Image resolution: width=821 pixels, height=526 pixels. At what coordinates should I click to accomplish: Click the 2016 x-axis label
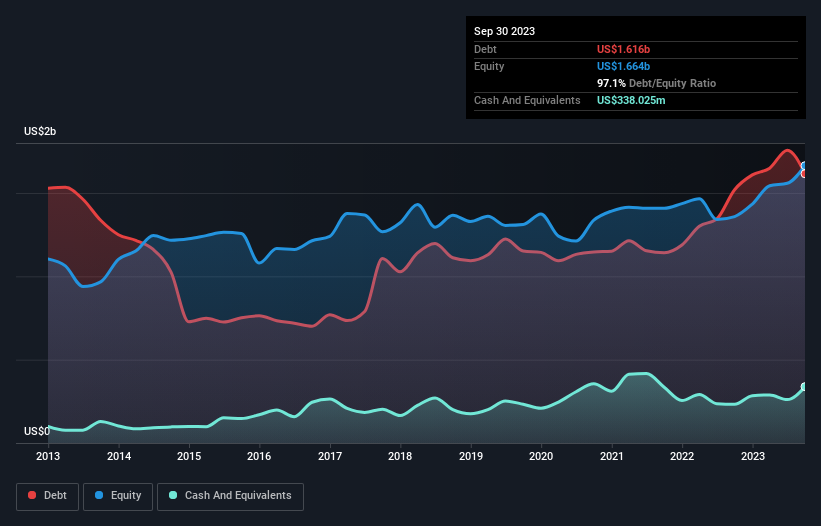click(x=259, y=456)
